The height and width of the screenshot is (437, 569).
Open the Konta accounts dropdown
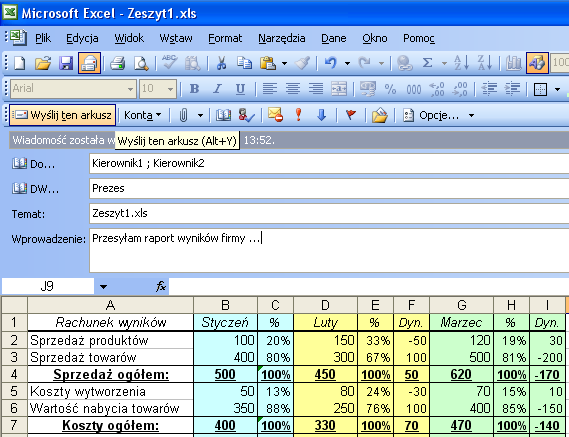(143, 115)
